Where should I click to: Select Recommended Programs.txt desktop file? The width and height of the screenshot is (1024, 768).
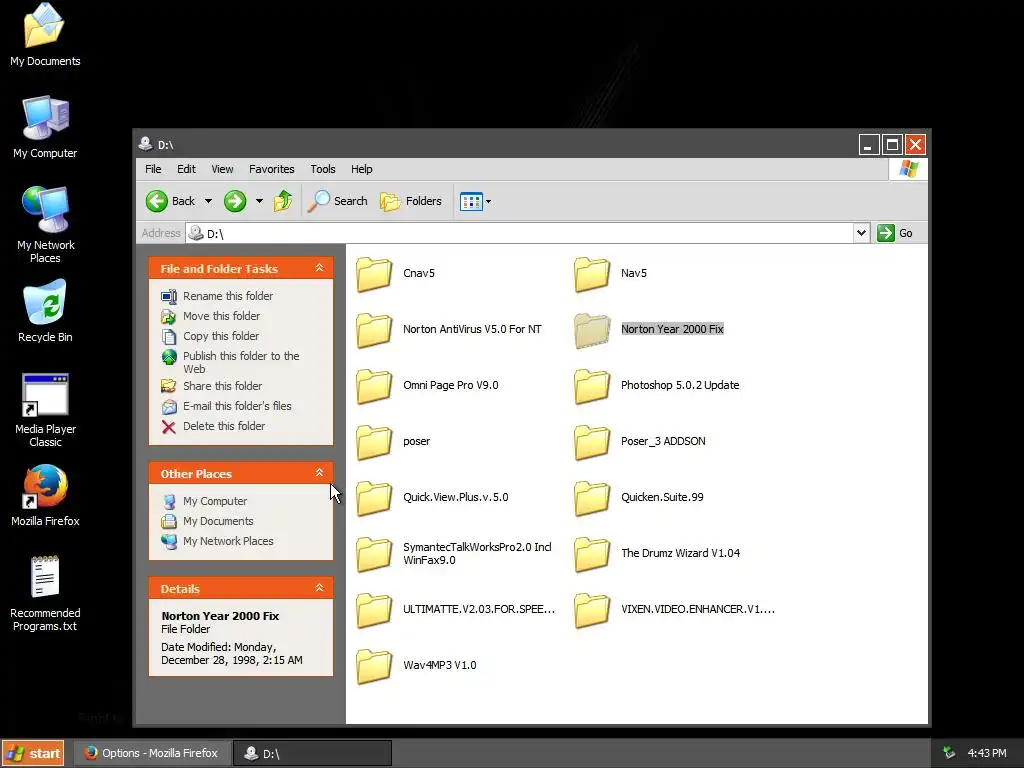click(45, 577)
